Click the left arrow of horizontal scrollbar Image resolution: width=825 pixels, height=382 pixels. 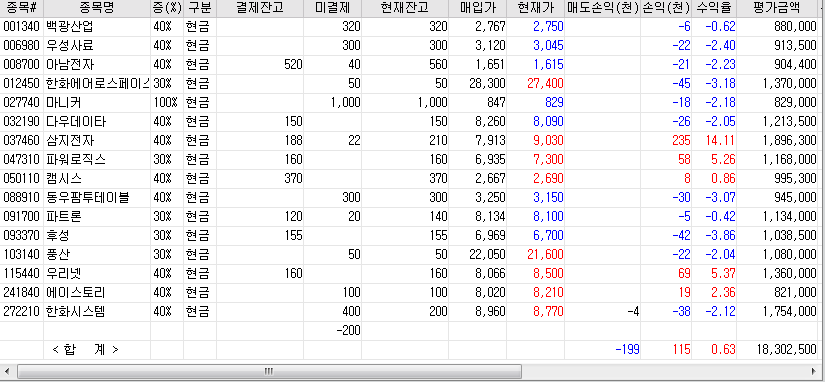pos(7,371)
